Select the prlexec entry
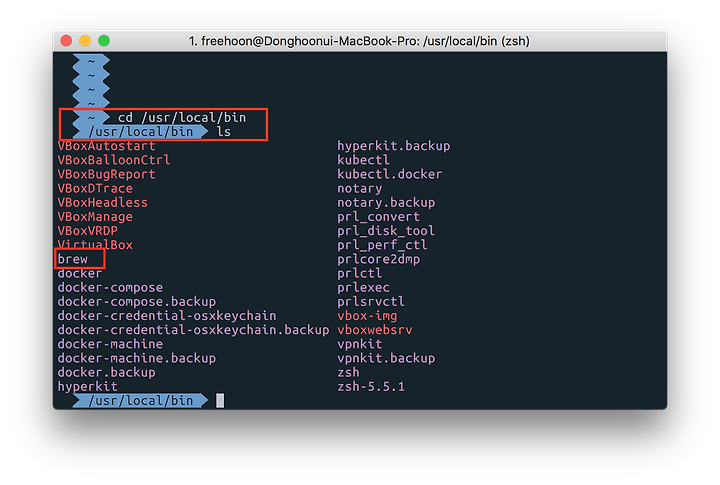The height and width of the screenshot is (485, 720). (x=363, y=288)
